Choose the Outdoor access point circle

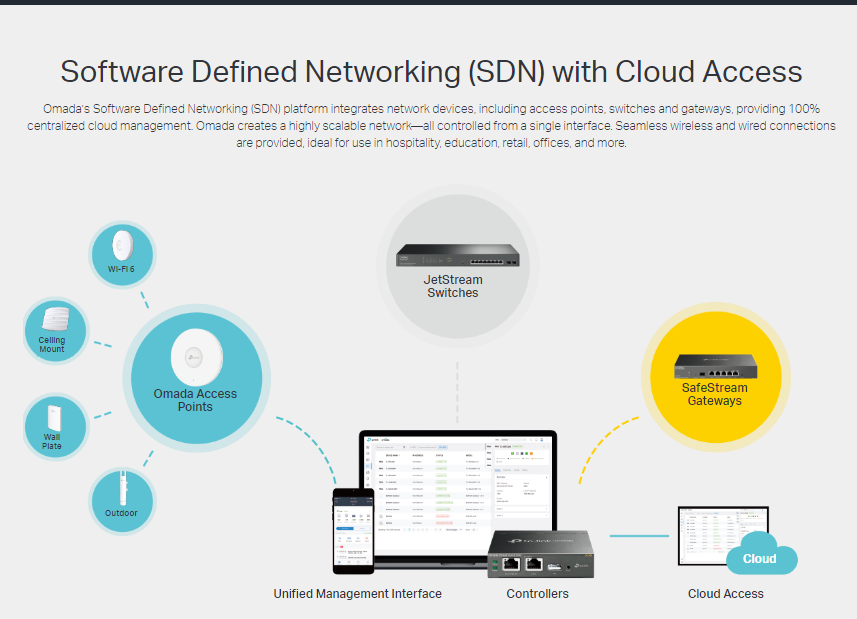(x=122, y=501)
